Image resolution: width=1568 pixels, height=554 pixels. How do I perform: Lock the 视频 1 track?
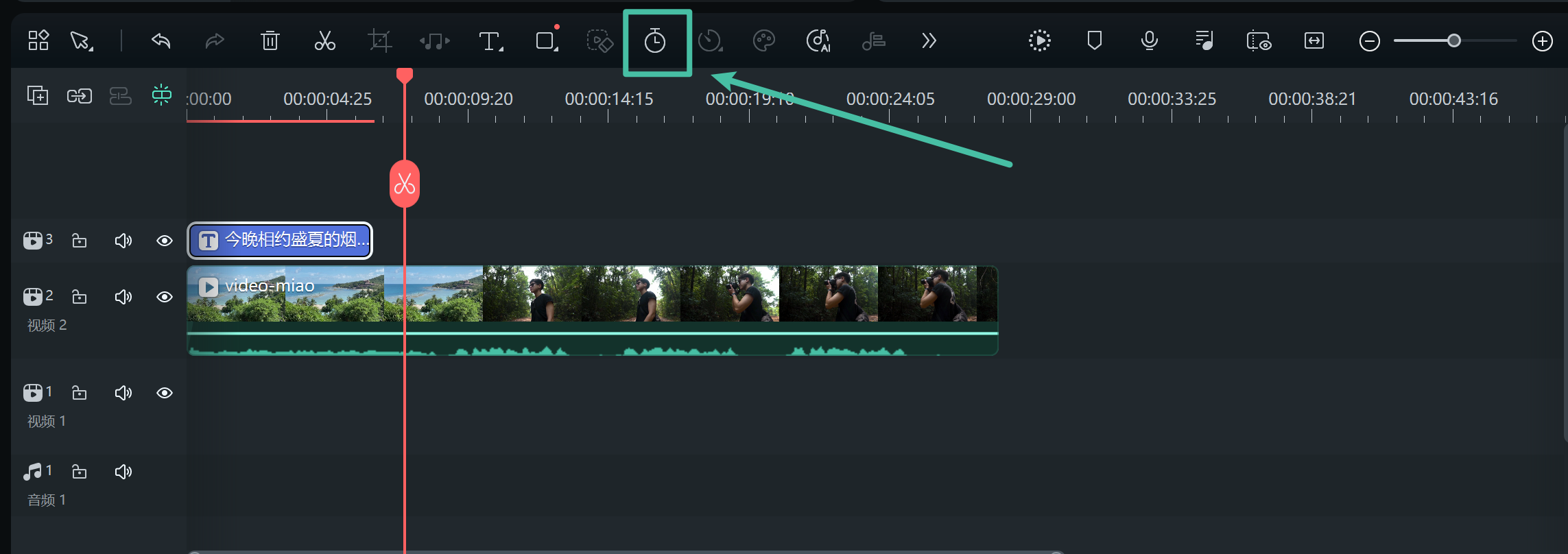pos(80,393)
